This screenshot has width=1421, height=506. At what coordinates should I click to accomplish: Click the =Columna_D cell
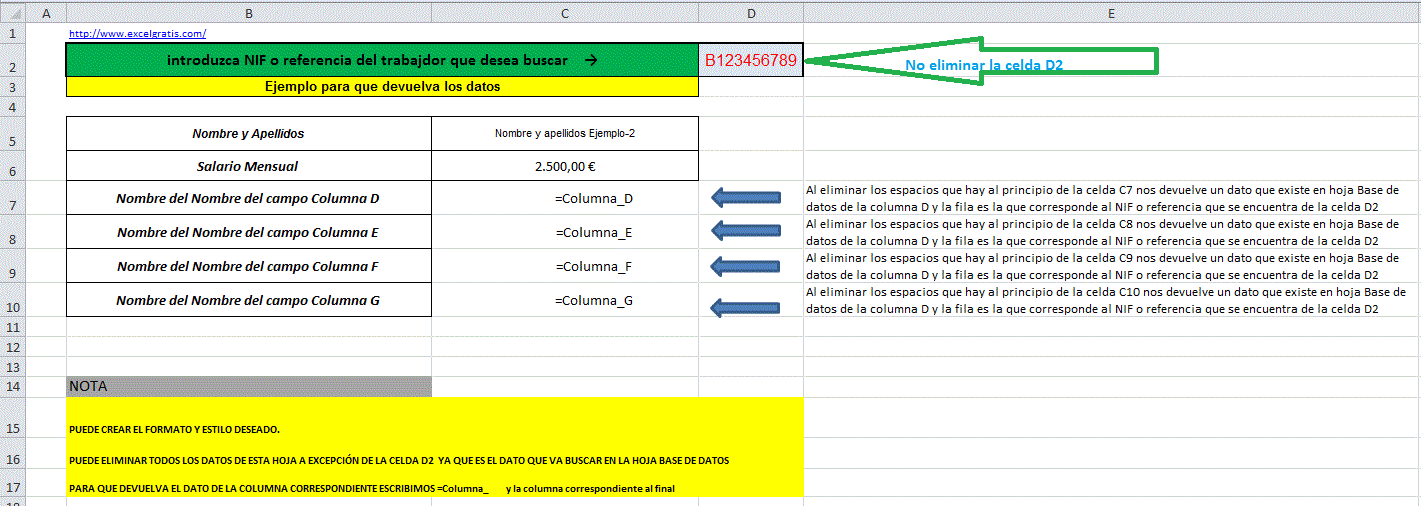point(565,198)
